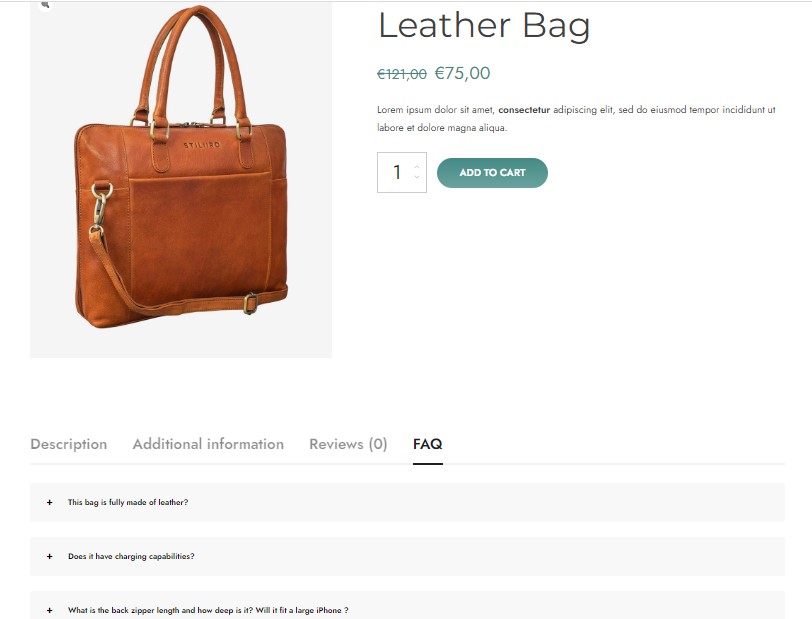Click "This bag is fully made of leather?" text
Viewport: 812px width, 619px height.
click(128, 502)
